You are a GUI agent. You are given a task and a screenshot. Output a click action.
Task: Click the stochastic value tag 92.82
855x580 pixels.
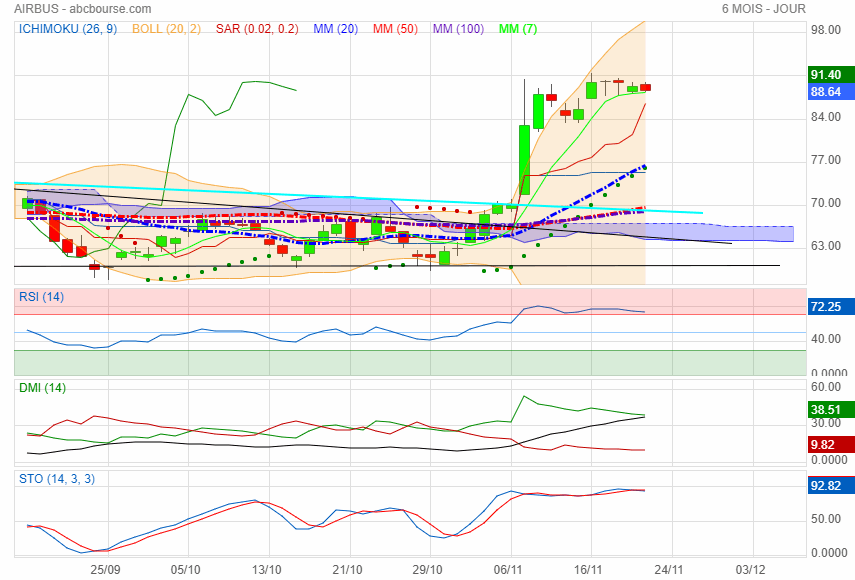831,485
